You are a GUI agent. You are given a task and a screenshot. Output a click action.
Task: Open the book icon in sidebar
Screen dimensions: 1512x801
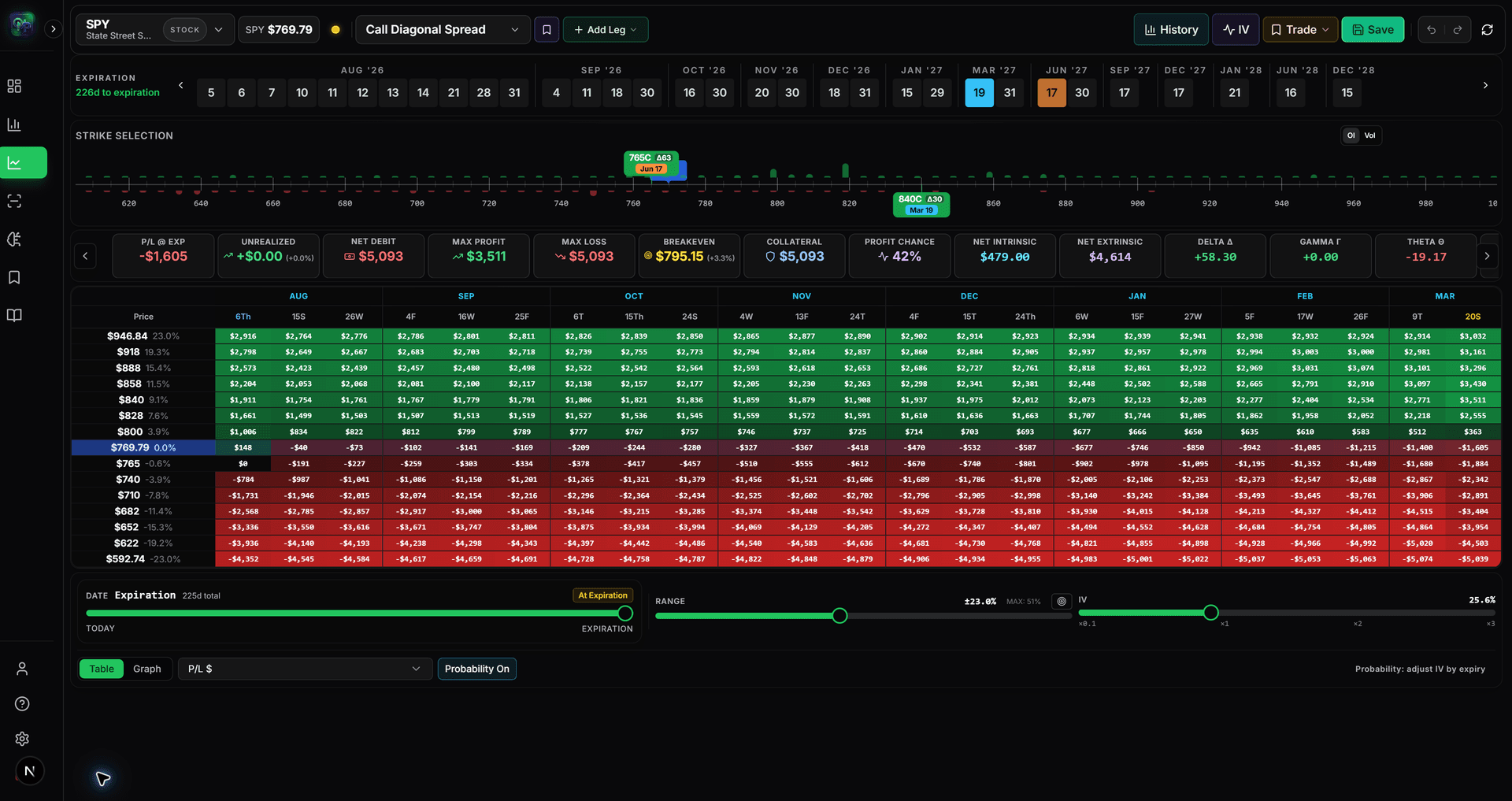coord(14,315)
